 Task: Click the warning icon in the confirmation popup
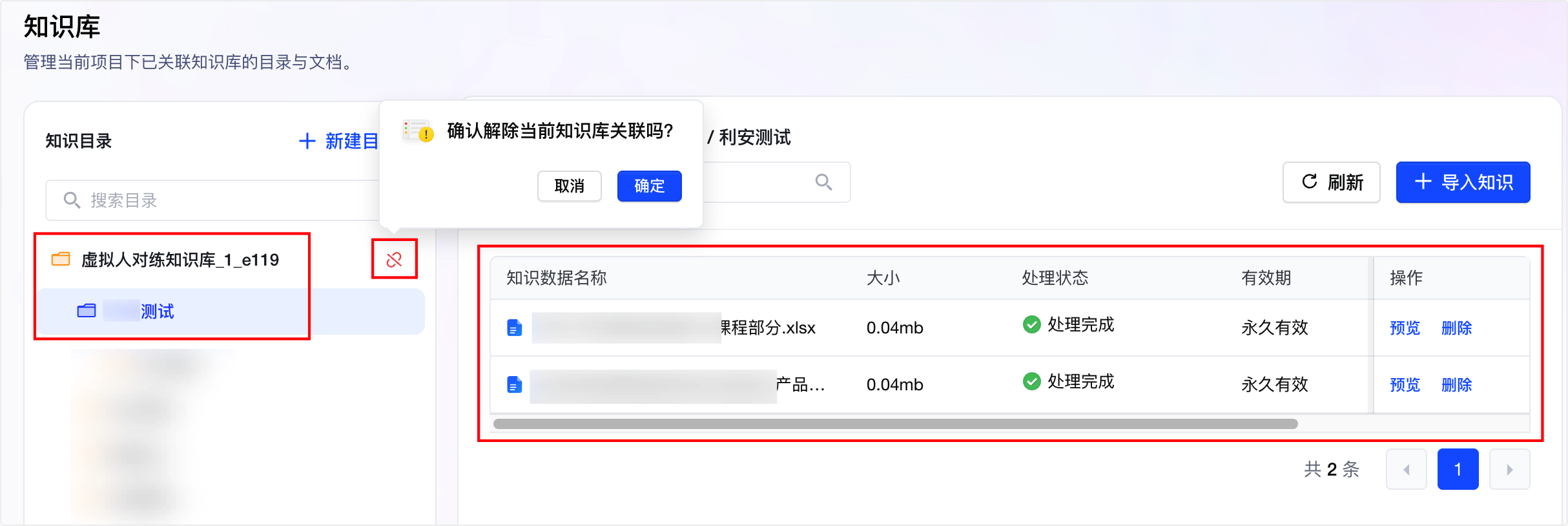[x=418, y=131]
